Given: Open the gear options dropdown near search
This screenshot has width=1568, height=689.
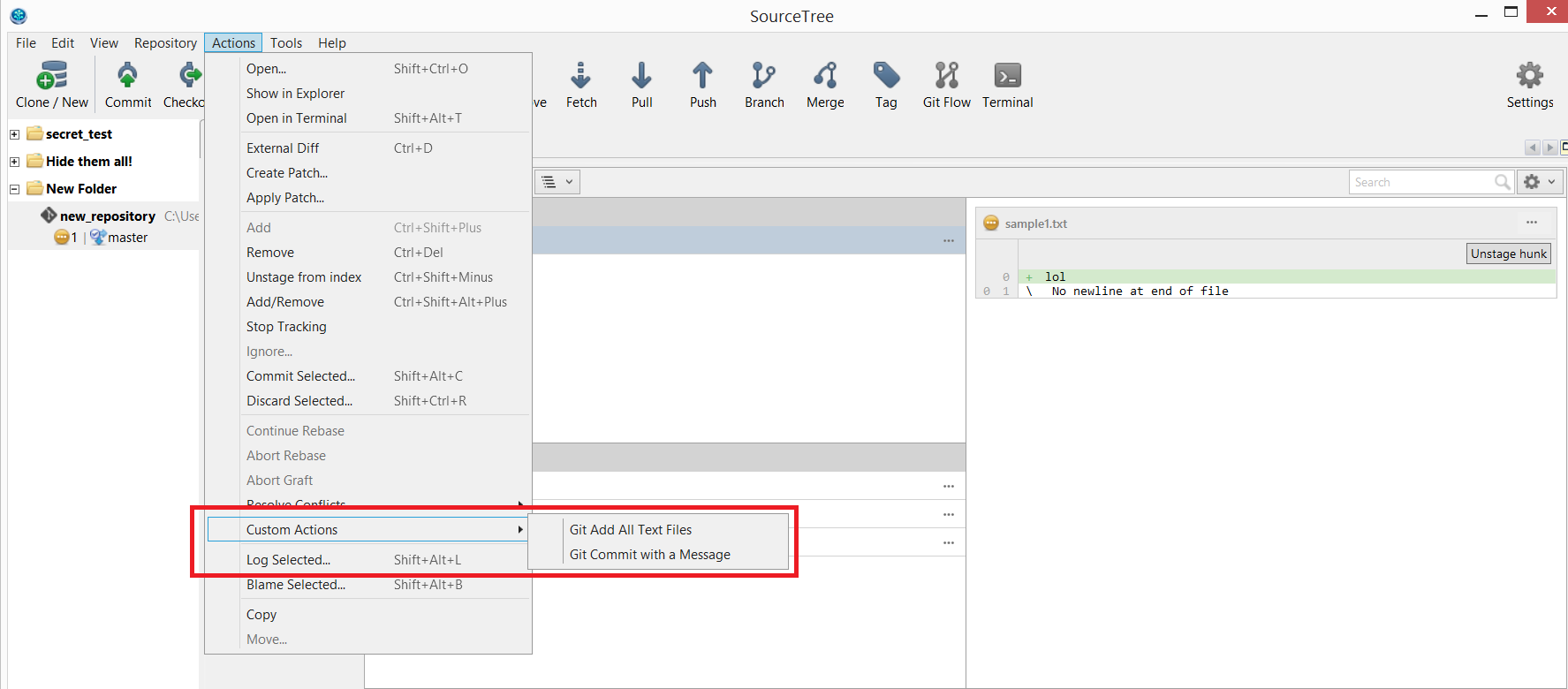Looking at the screenshot, I should coord(1540,182).
